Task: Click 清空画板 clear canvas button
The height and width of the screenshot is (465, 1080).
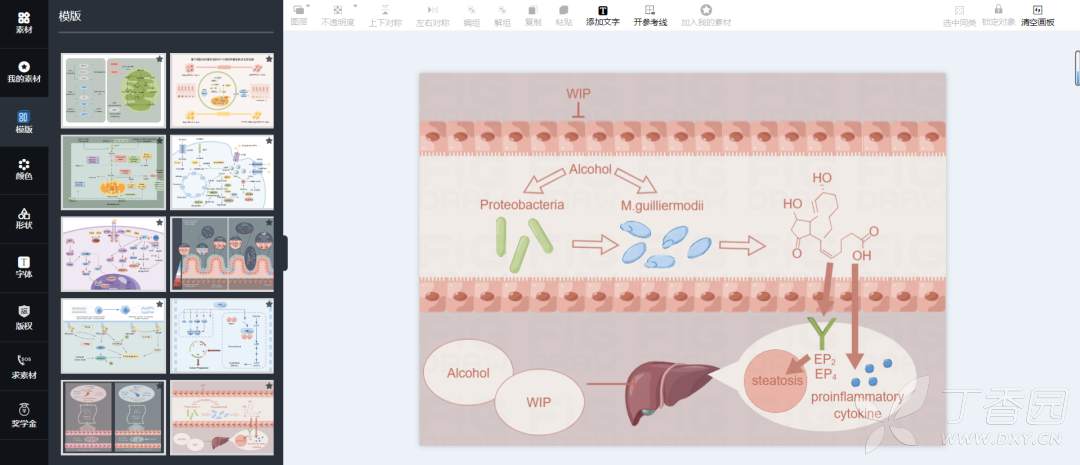Action: click(x=1037, y=15)
